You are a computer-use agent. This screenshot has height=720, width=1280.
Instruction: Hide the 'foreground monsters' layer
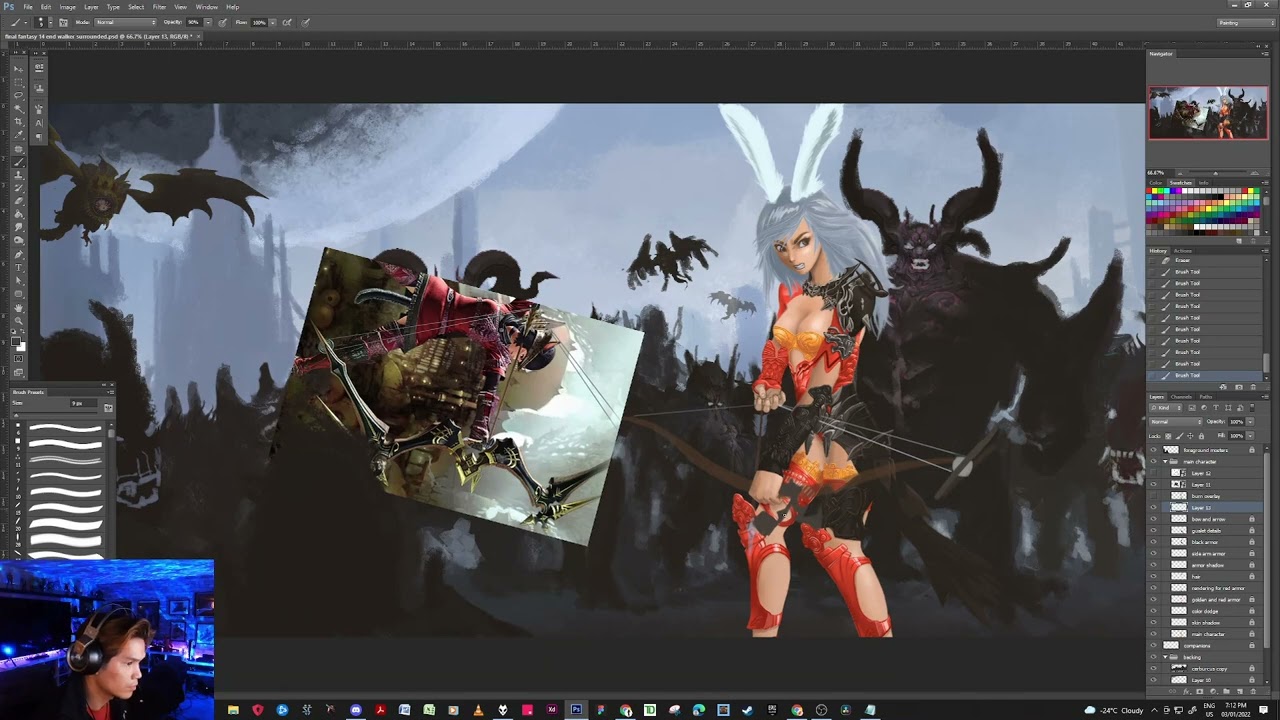tap(1153, 450)
